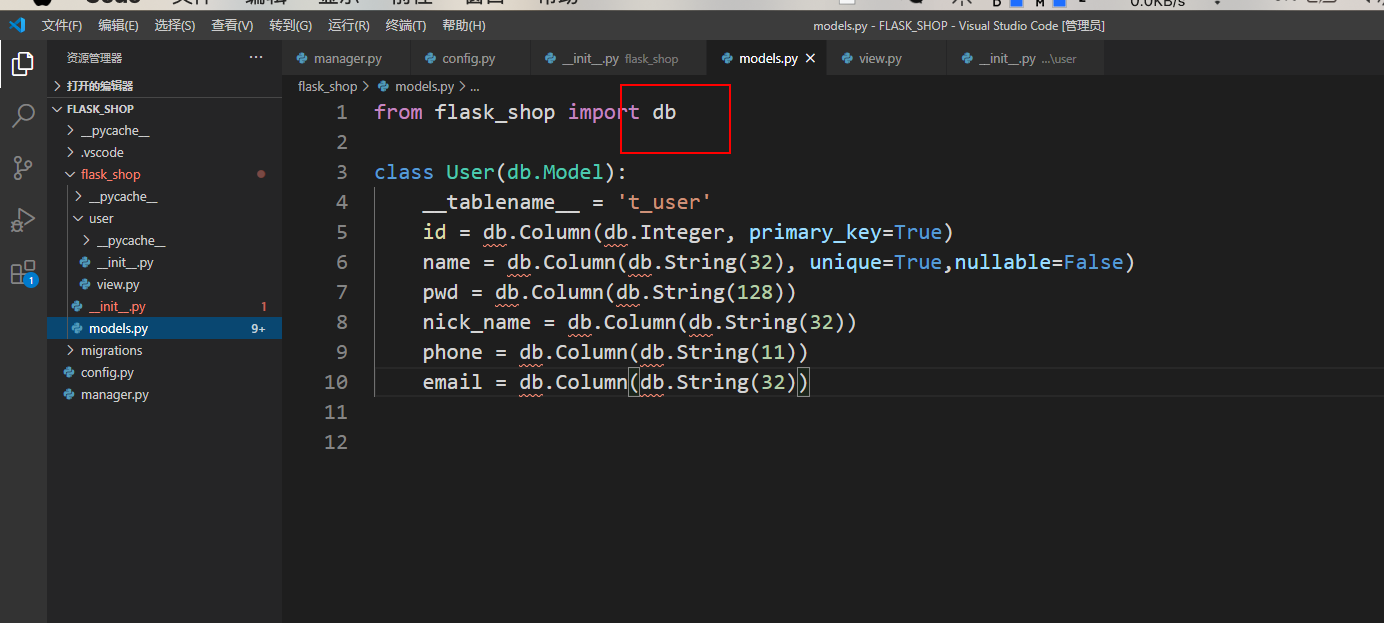The image size is (1384, 623).
Task: Click the 'phone' variable in line 9
Action: coord(452,352)
